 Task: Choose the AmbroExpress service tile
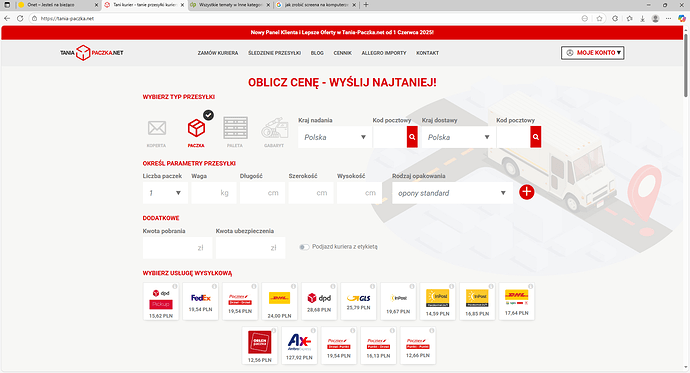tap(299, 345)
